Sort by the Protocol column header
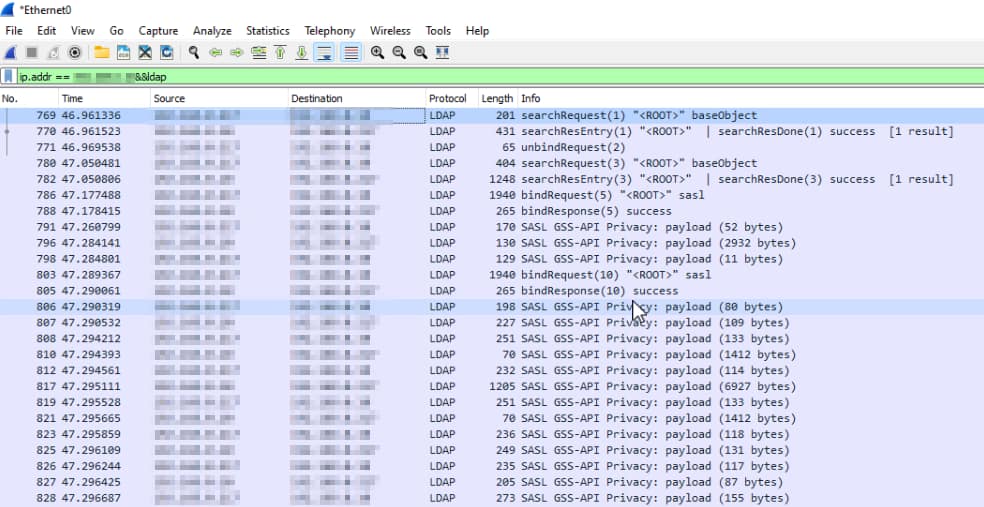 click(x=447, y=99)
